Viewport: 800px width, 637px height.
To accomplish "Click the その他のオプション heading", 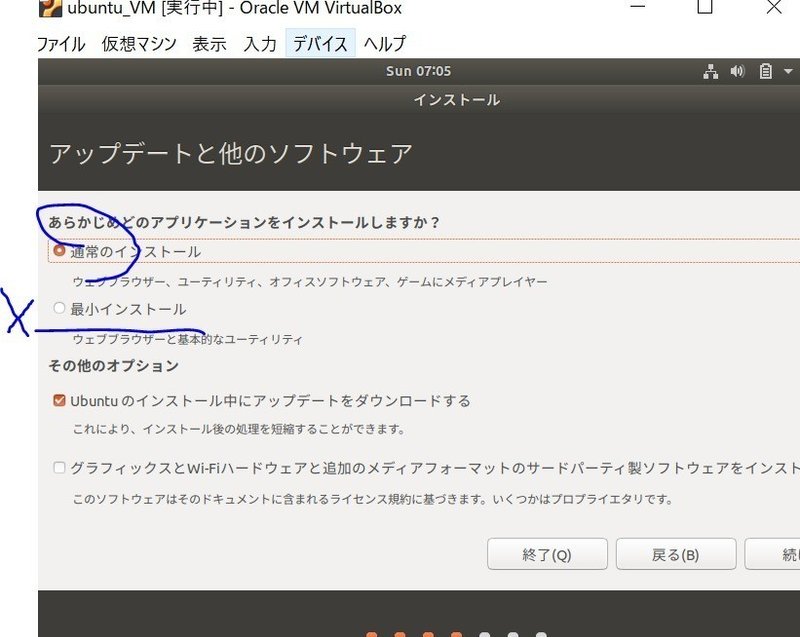I will tap(114, 366).
